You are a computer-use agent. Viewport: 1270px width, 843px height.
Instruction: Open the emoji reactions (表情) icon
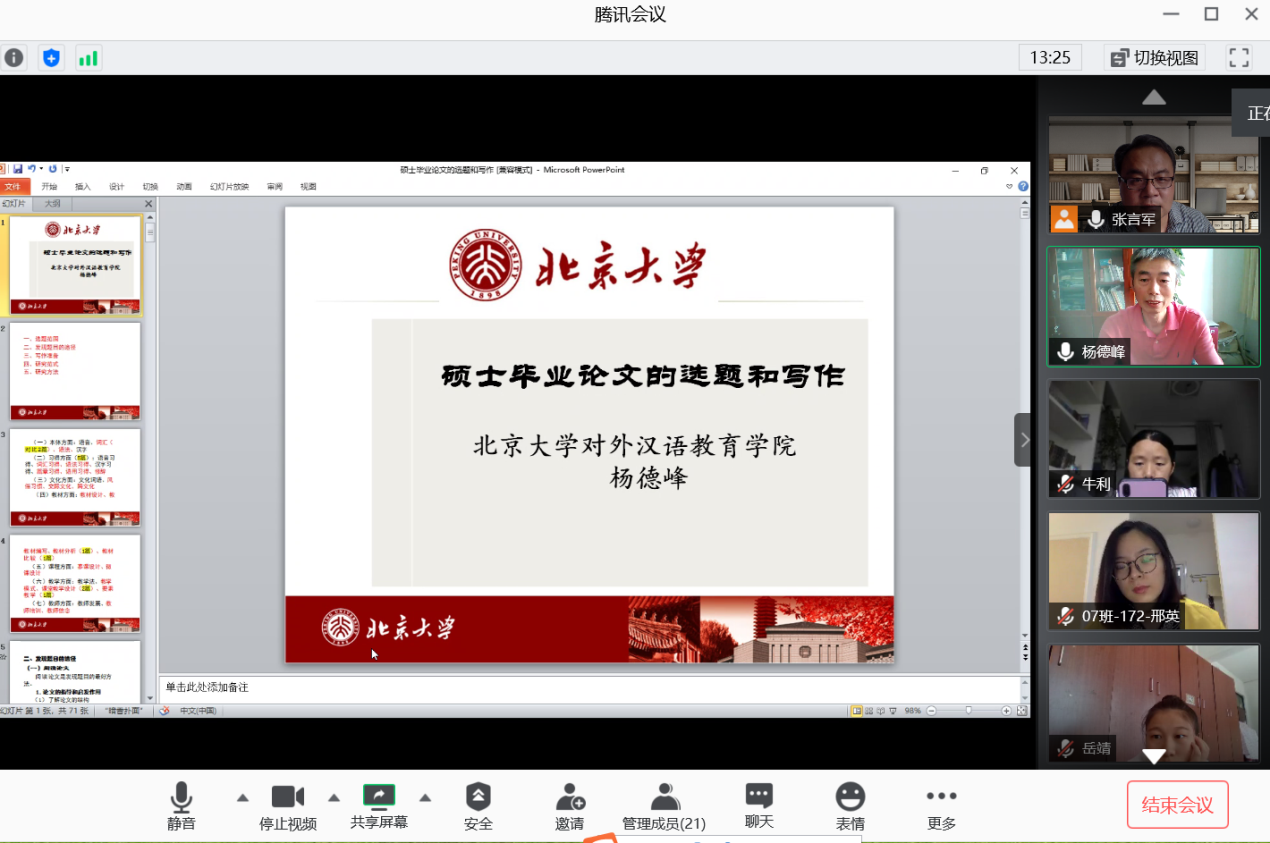(x=850, y=805)
